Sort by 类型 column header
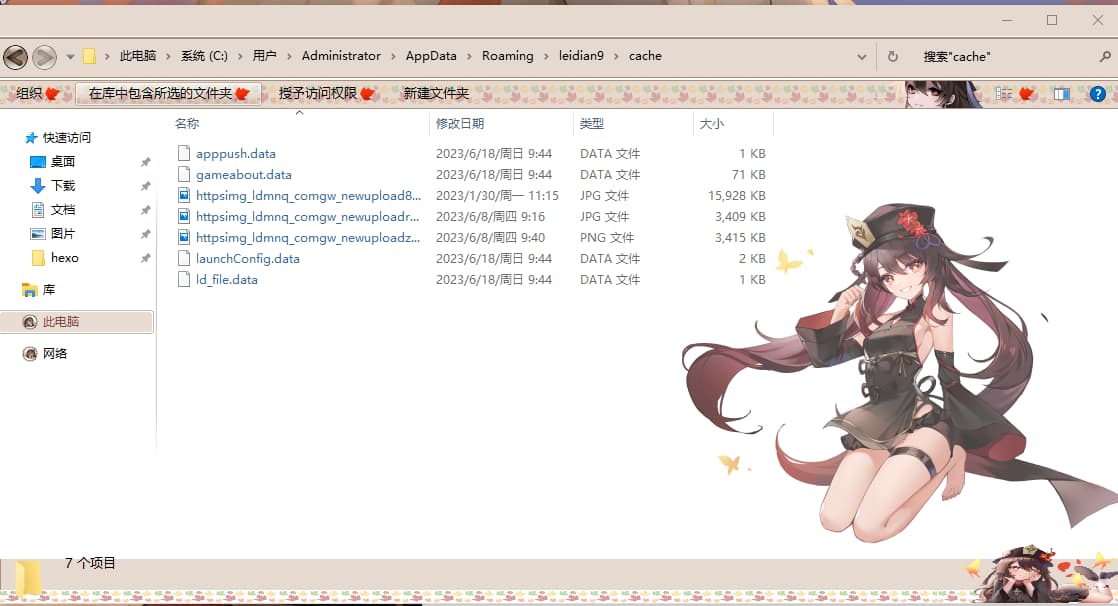Image resolution: width=1118 pixels, height=606 pixels. click(592, 123)
